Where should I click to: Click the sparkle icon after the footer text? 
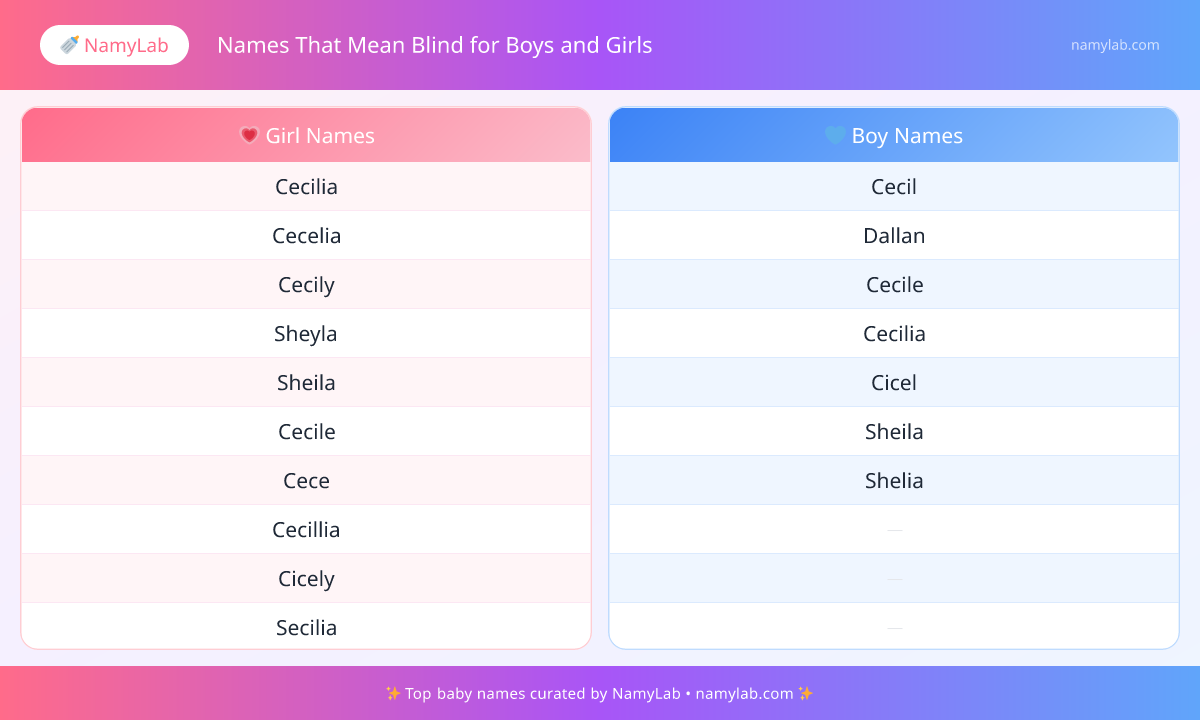806,693
